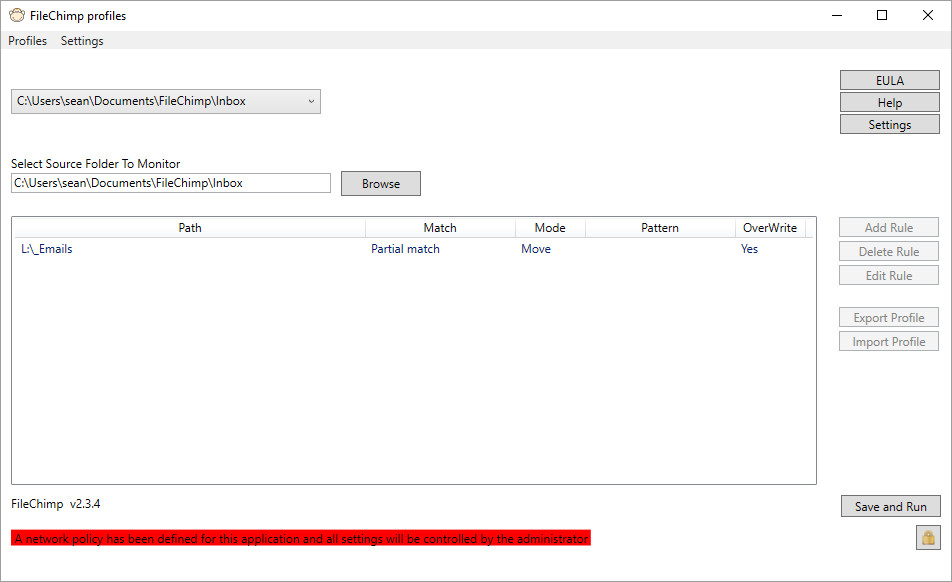Click the Import Profile button
Image resolution: width=952 pixels, height=582 pixels.
coord(889,342)
